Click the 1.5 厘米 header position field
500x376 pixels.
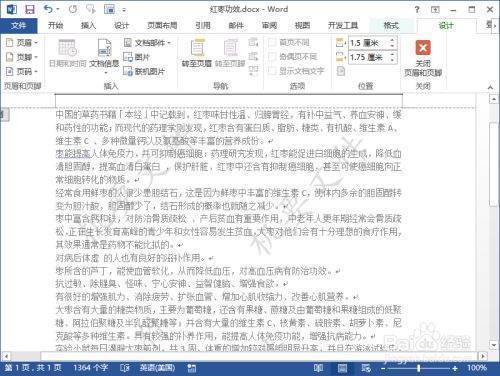tap(369, 43)
